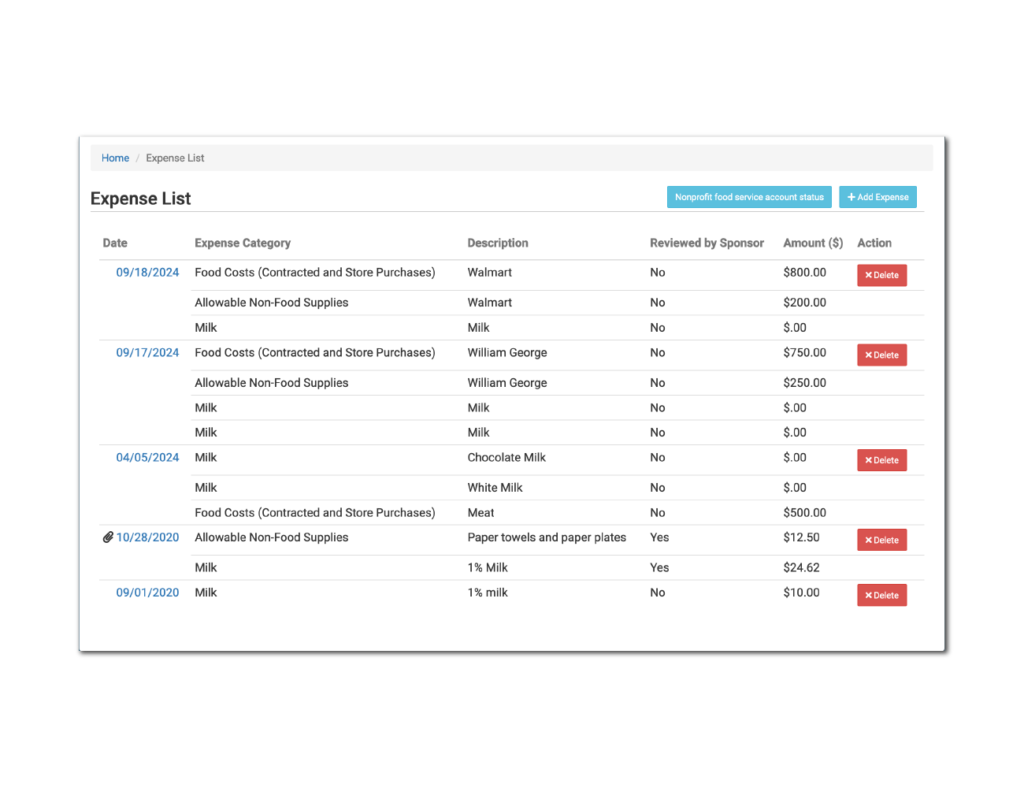Open Nonprofit food service account status
This screenshot has width=1024, height=788.
(x=748, y=196)
